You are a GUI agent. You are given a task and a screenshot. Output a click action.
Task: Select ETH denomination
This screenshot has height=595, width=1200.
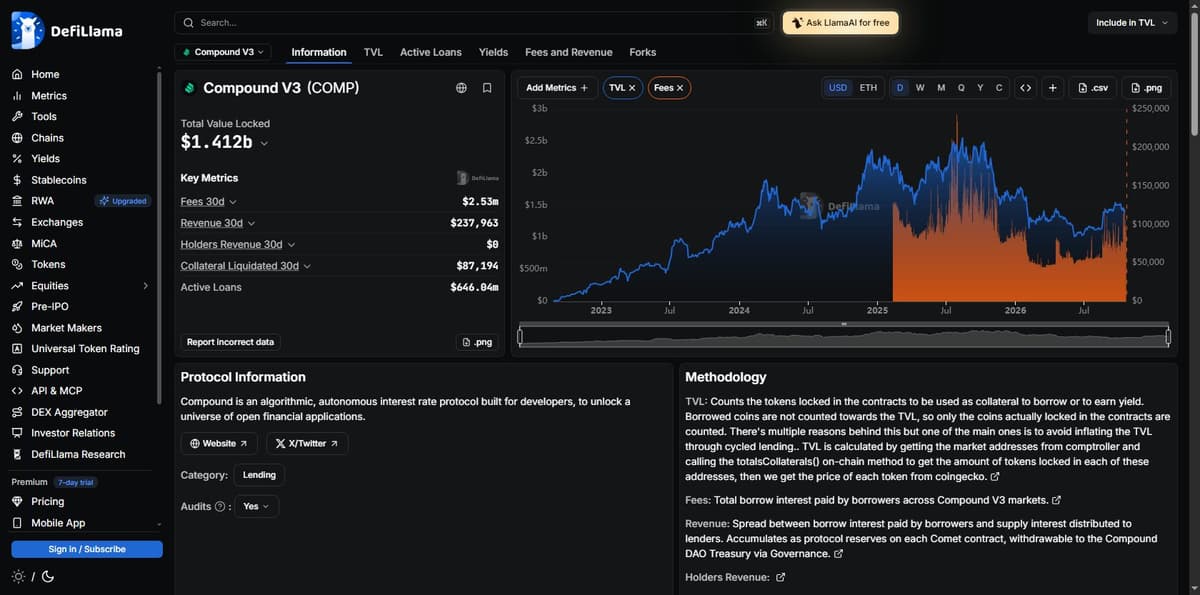[868, 88]
